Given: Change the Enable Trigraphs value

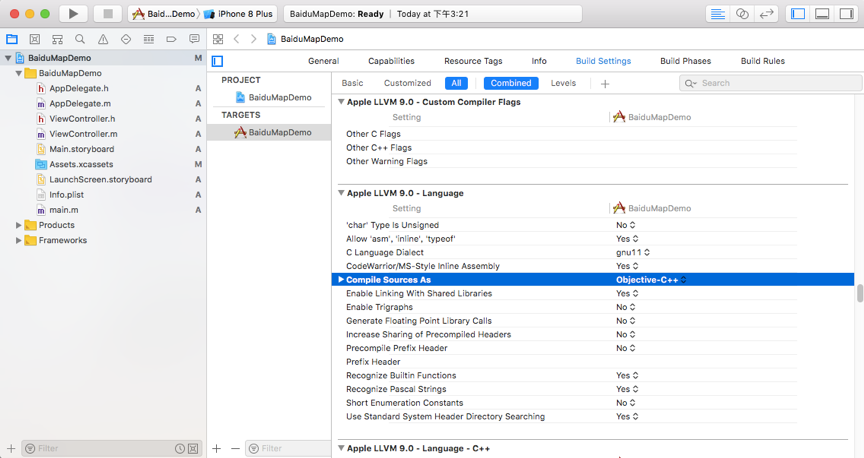Looking at the screenshot, I should tap(625, 307).
